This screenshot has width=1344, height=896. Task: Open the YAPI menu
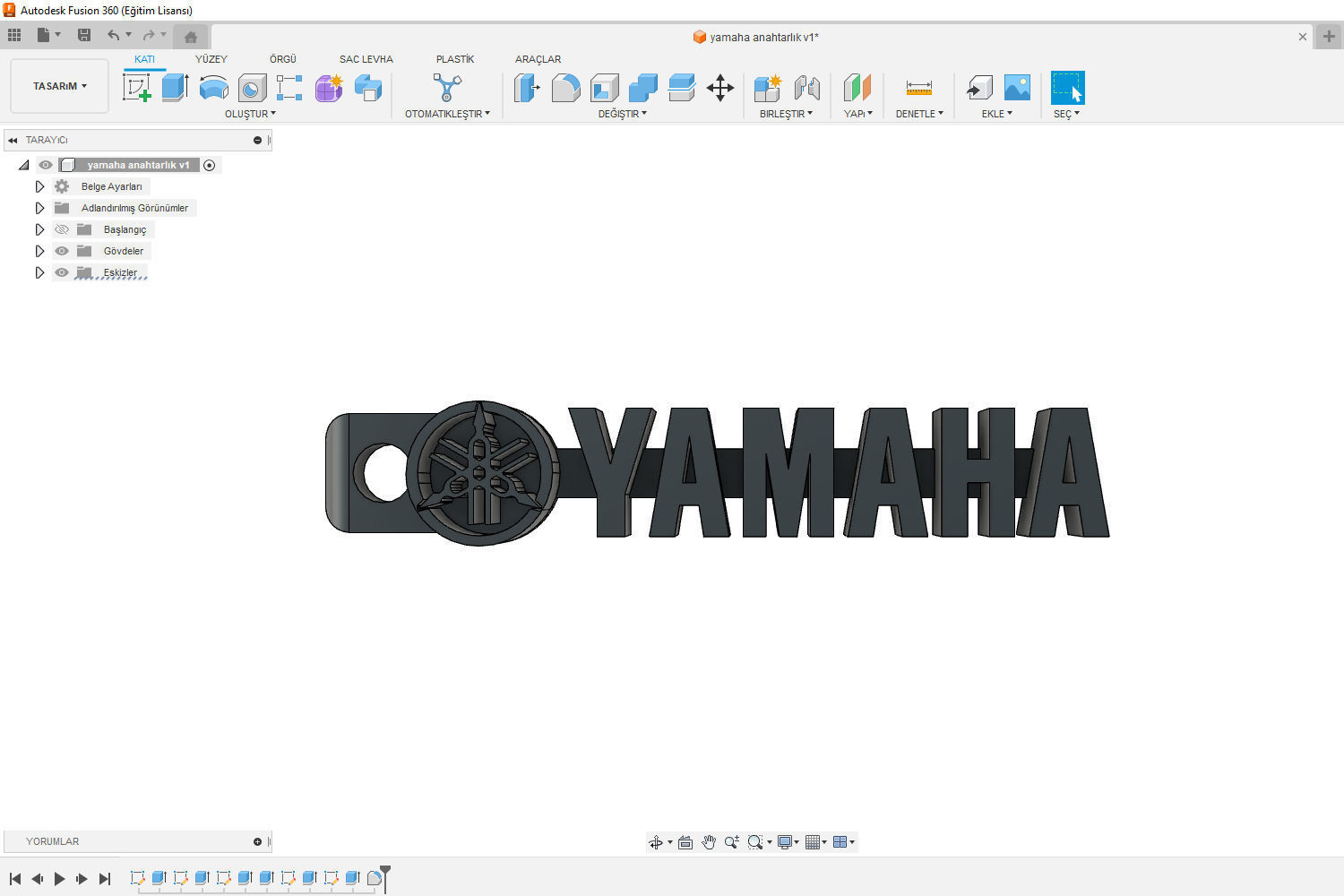tap(857, 114)
